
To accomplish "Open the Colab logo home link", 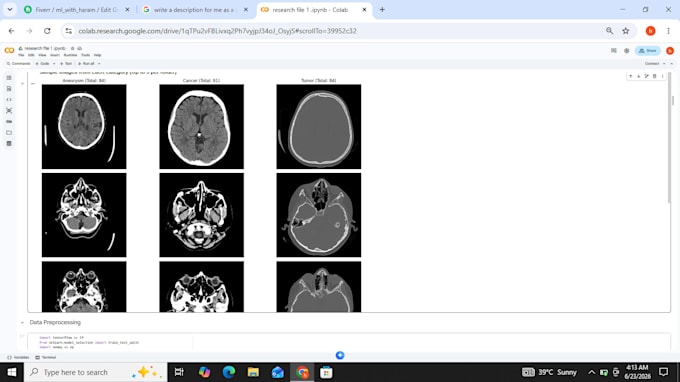I will (x=9, y=51).
